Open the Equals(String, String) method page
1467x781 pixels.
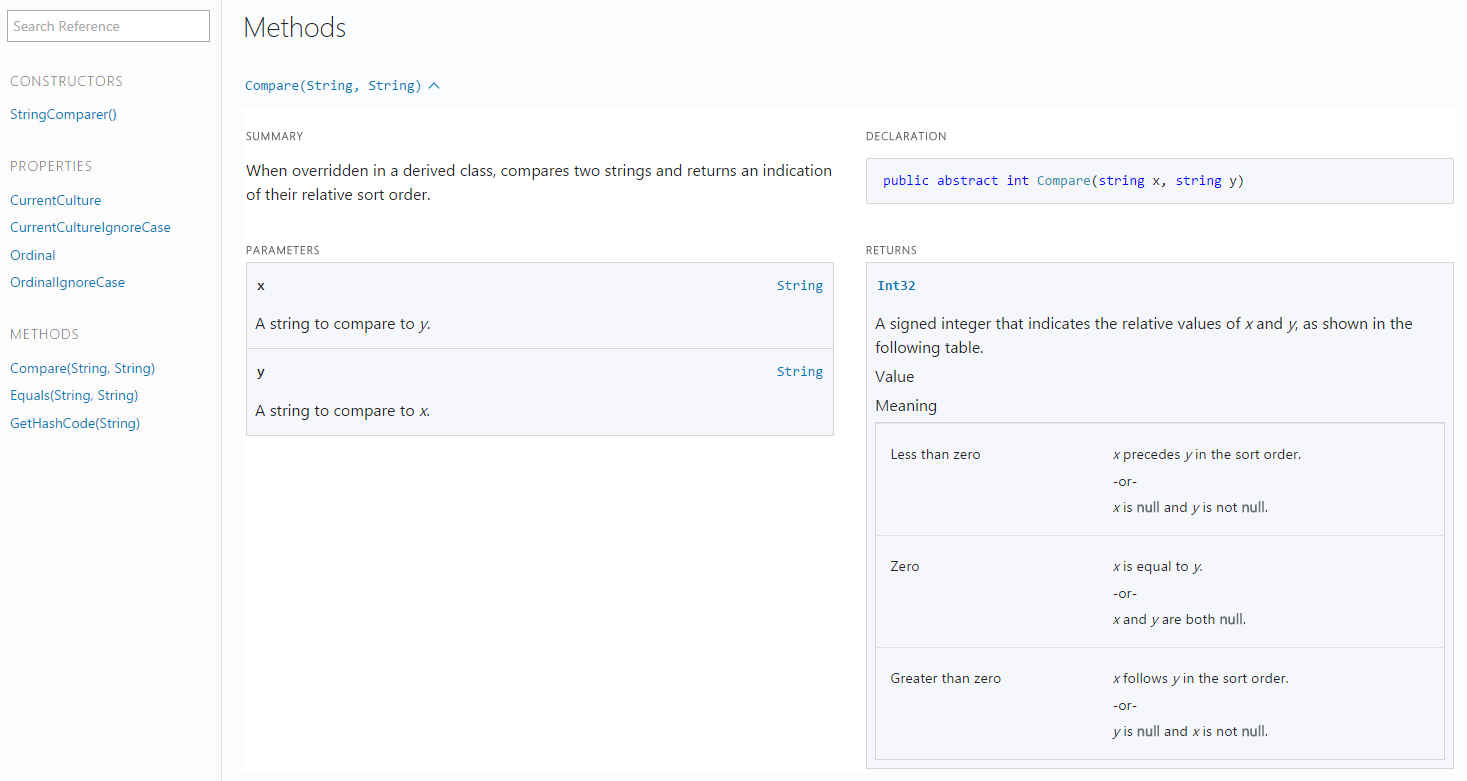[x=74, y=395]
